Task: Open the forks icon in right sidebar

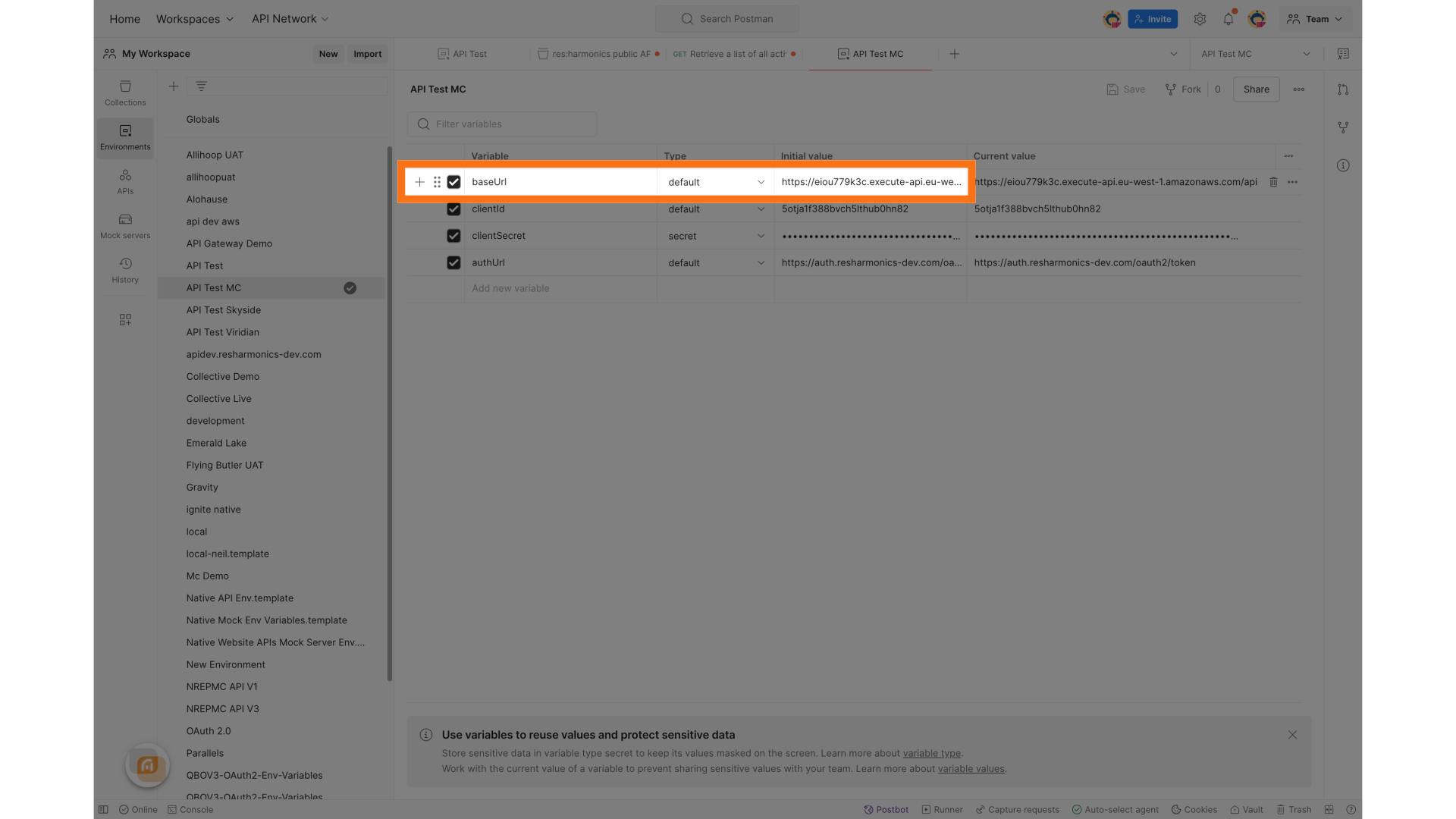Action: point(1343,127)
